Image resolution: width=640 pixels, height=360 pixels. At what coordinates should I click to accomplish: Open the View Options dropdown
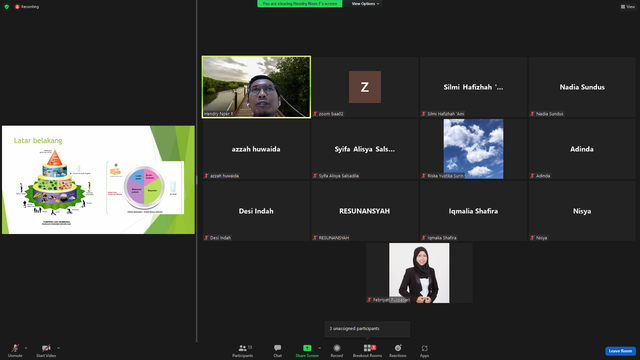[365, 4]
